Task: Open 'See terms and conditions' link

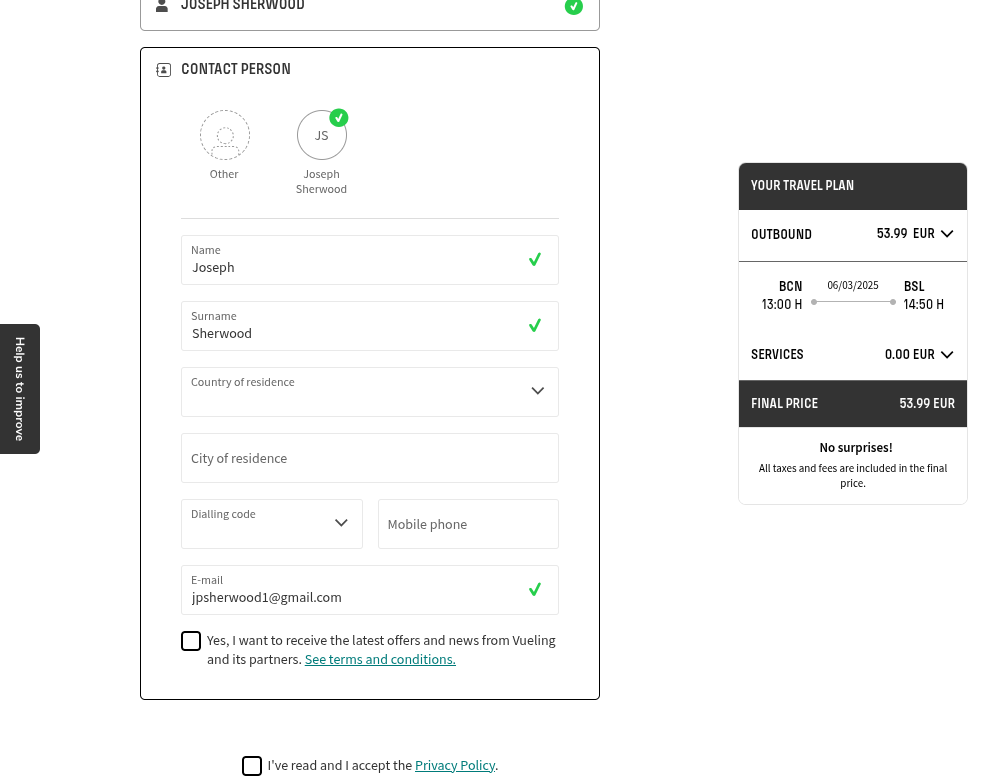Action: [380, 659]
